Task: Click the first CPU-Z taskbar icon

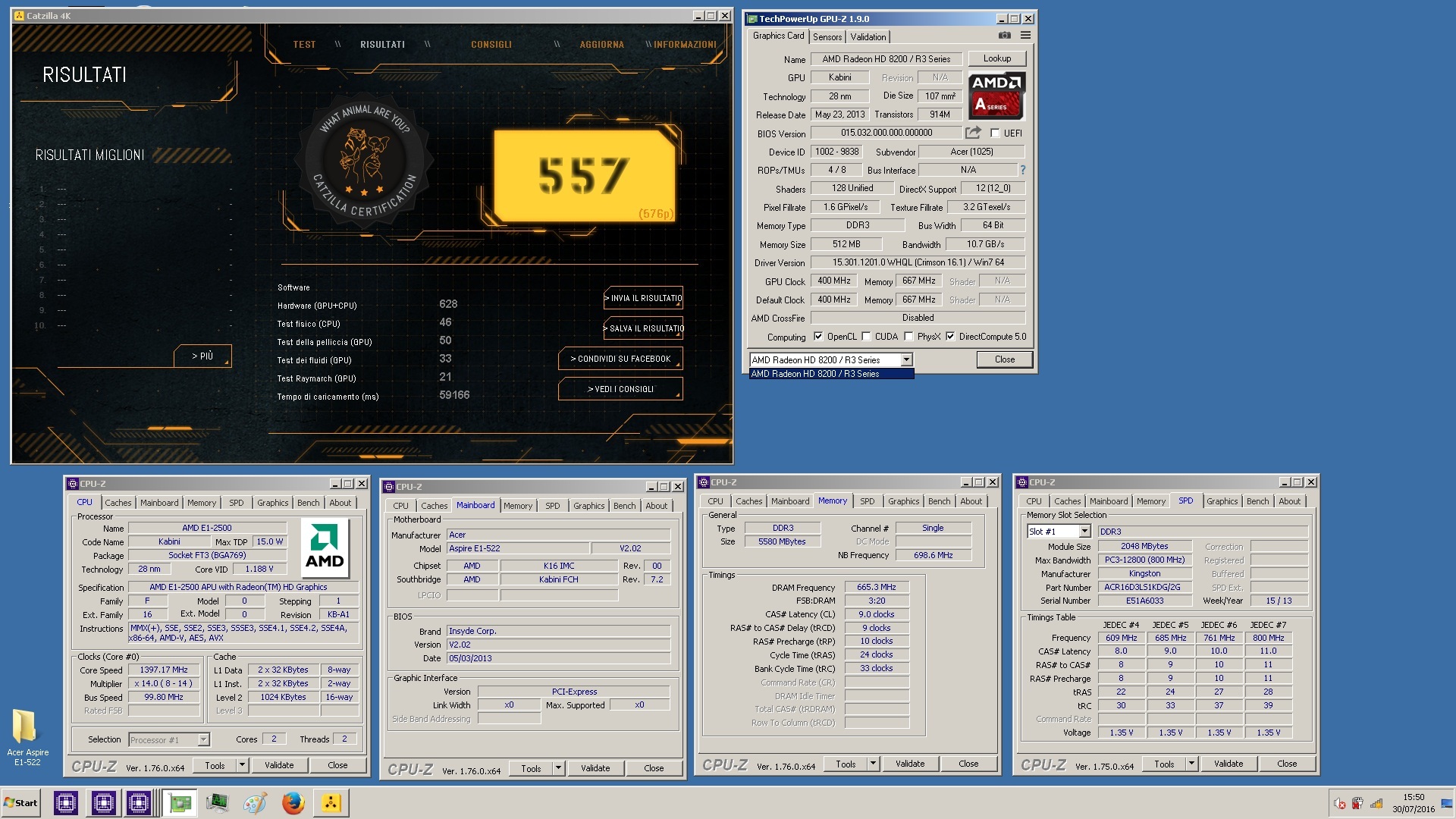Action: coord(66,802)
